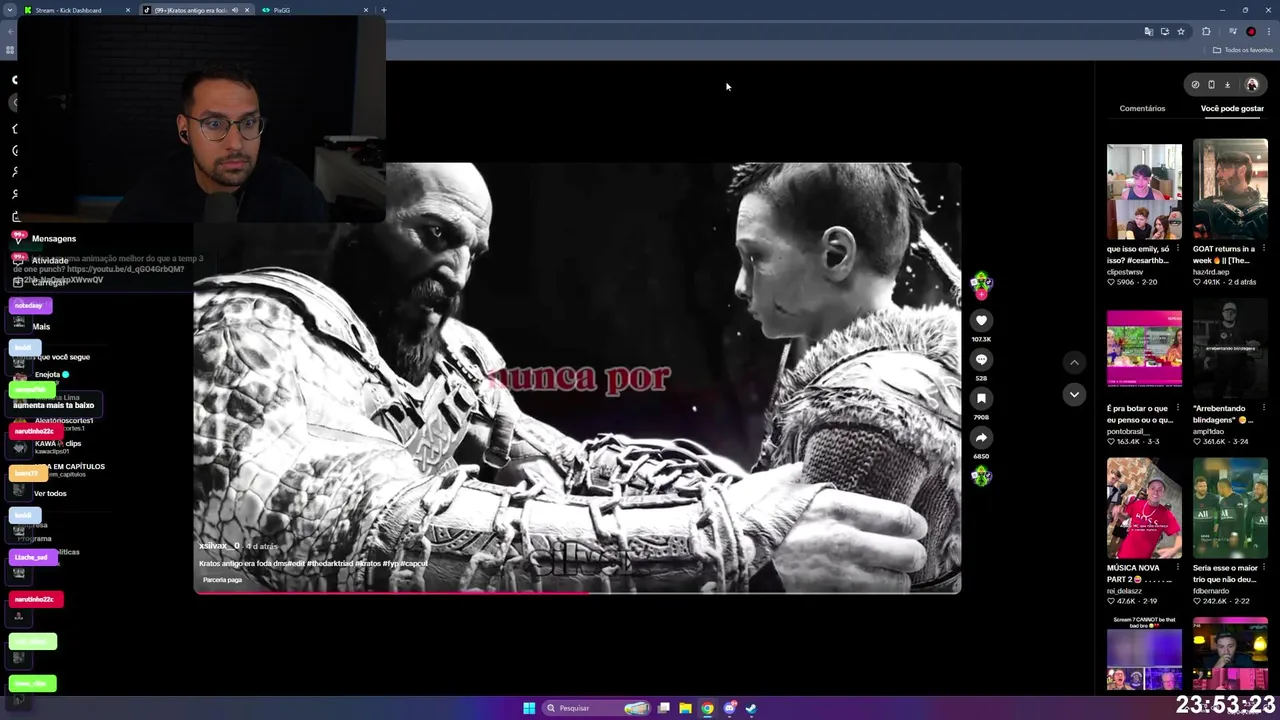Image resolution: width=1280 pixels, height=720 pixels.
Task: Open the Windows Start button
Action: click(x=529, y=708)
